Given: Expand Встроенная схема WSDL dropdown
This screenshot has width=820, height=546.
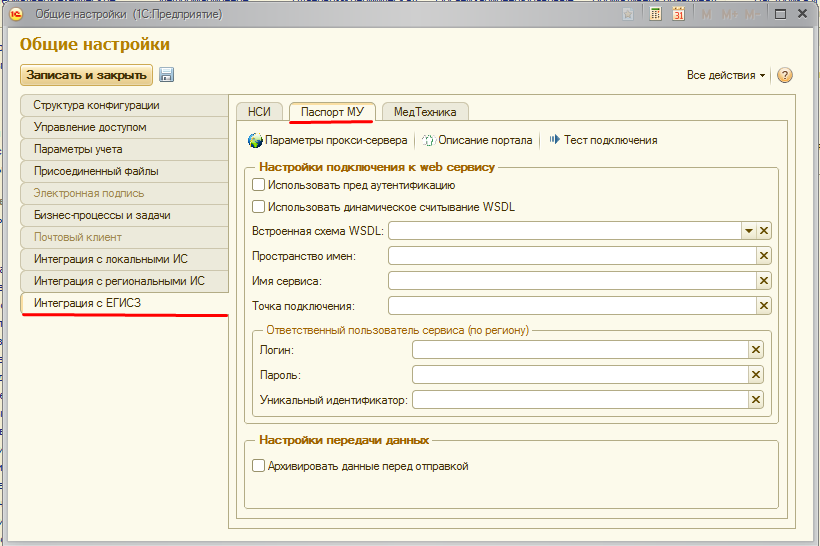Looking at the screenshot, I should pos(747,231).
